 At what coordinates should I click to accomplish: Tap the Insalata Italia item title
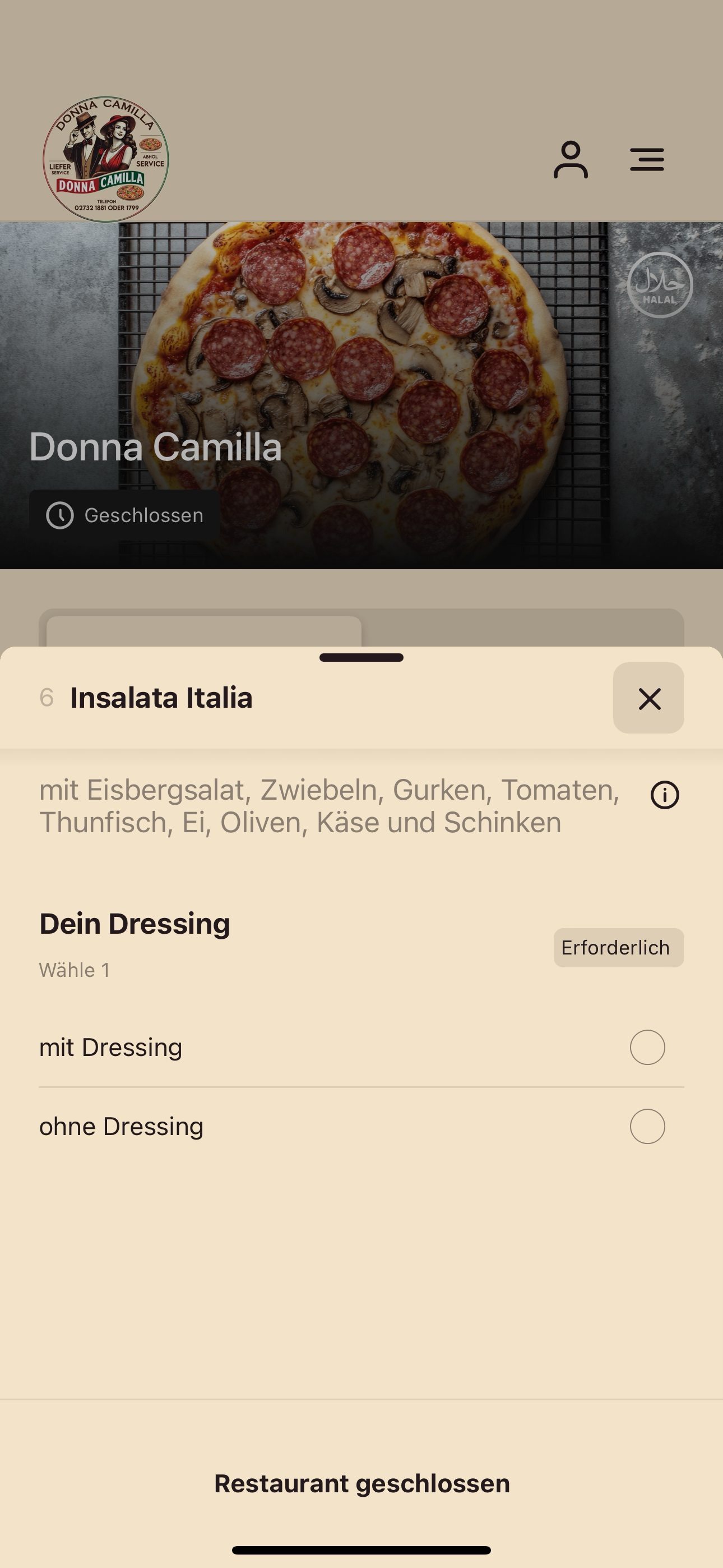[x=161, y=698]
